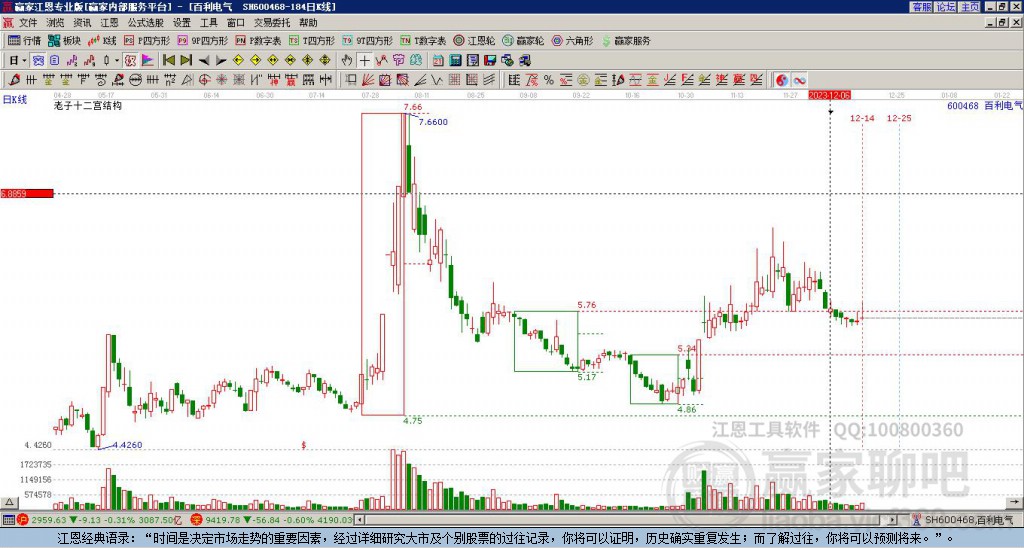Click the 7.6600 high price label

(433, 122)
